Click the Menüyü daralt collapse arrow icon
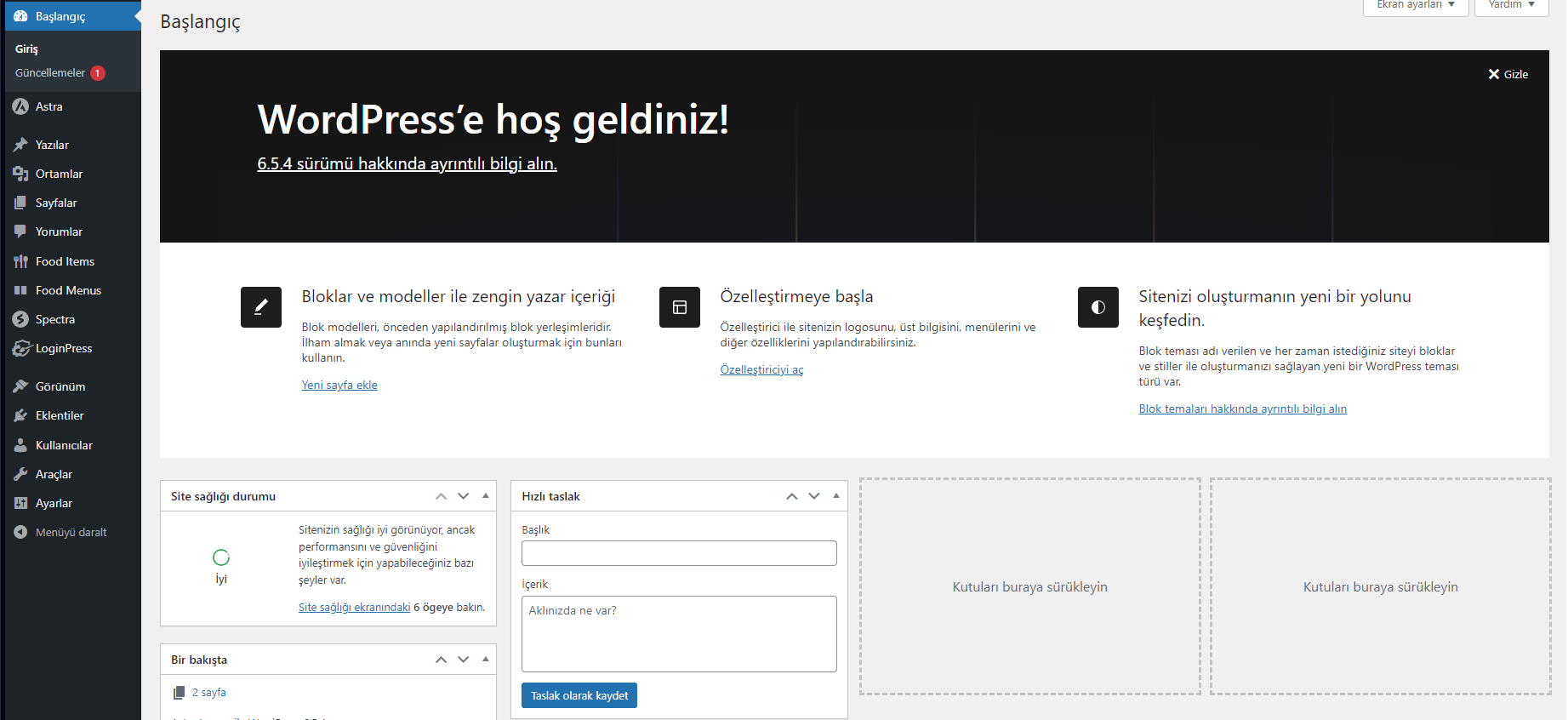This screenshot has width=1568, height=720. pyautogui.click(x=20, y=532)
